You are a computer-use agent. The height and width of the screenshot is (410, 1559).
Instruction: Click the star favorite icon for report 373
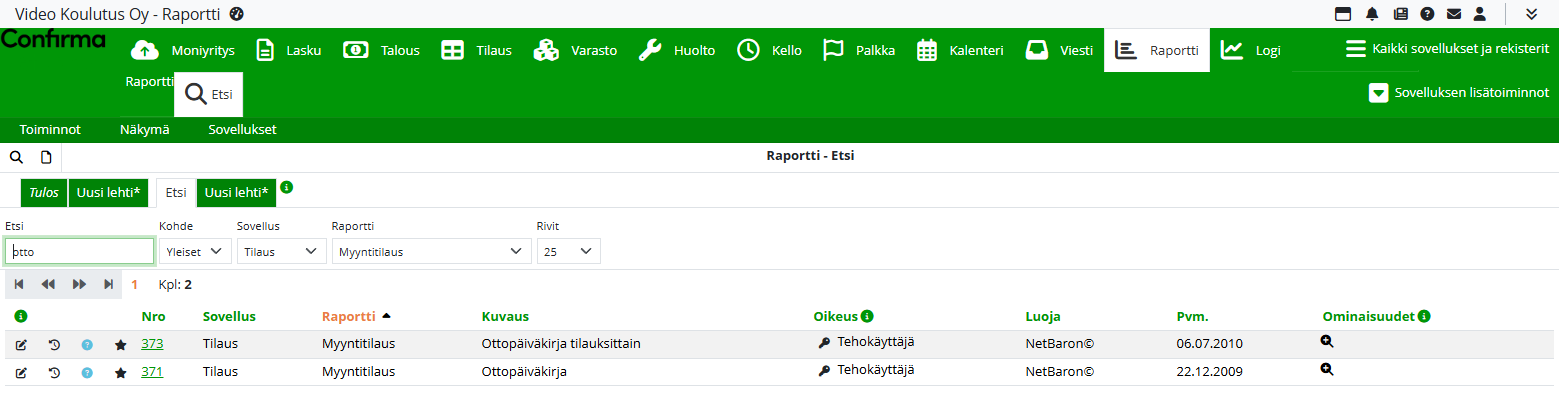[121, 345]
